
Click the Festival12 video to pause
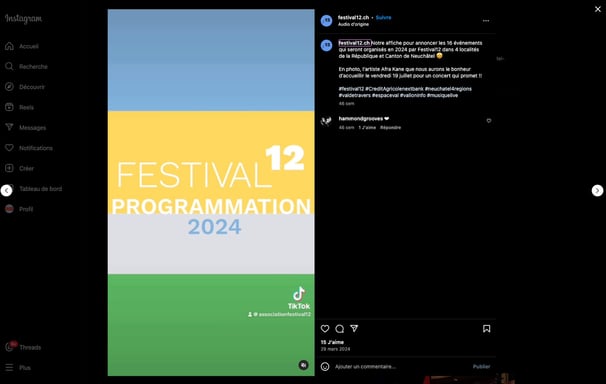click(211, 192)
